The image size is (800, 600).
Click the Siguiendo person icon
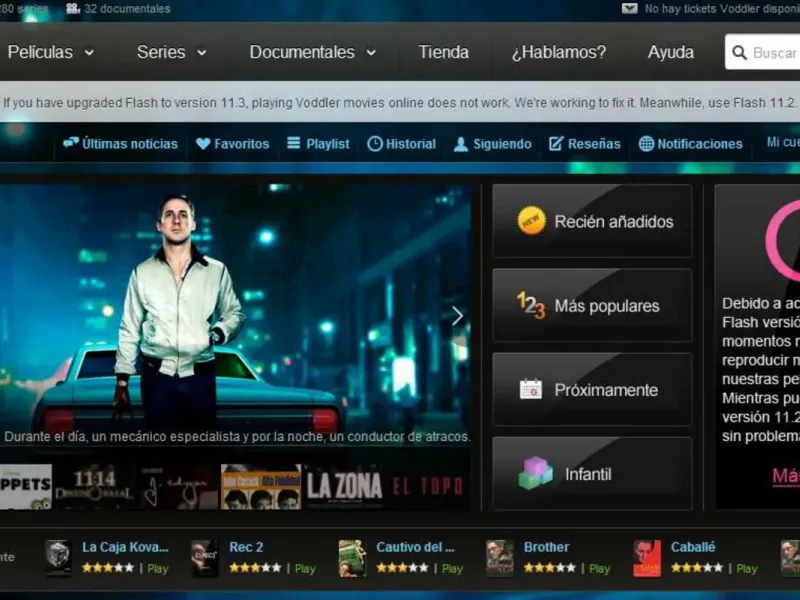(x=461, y=144)
